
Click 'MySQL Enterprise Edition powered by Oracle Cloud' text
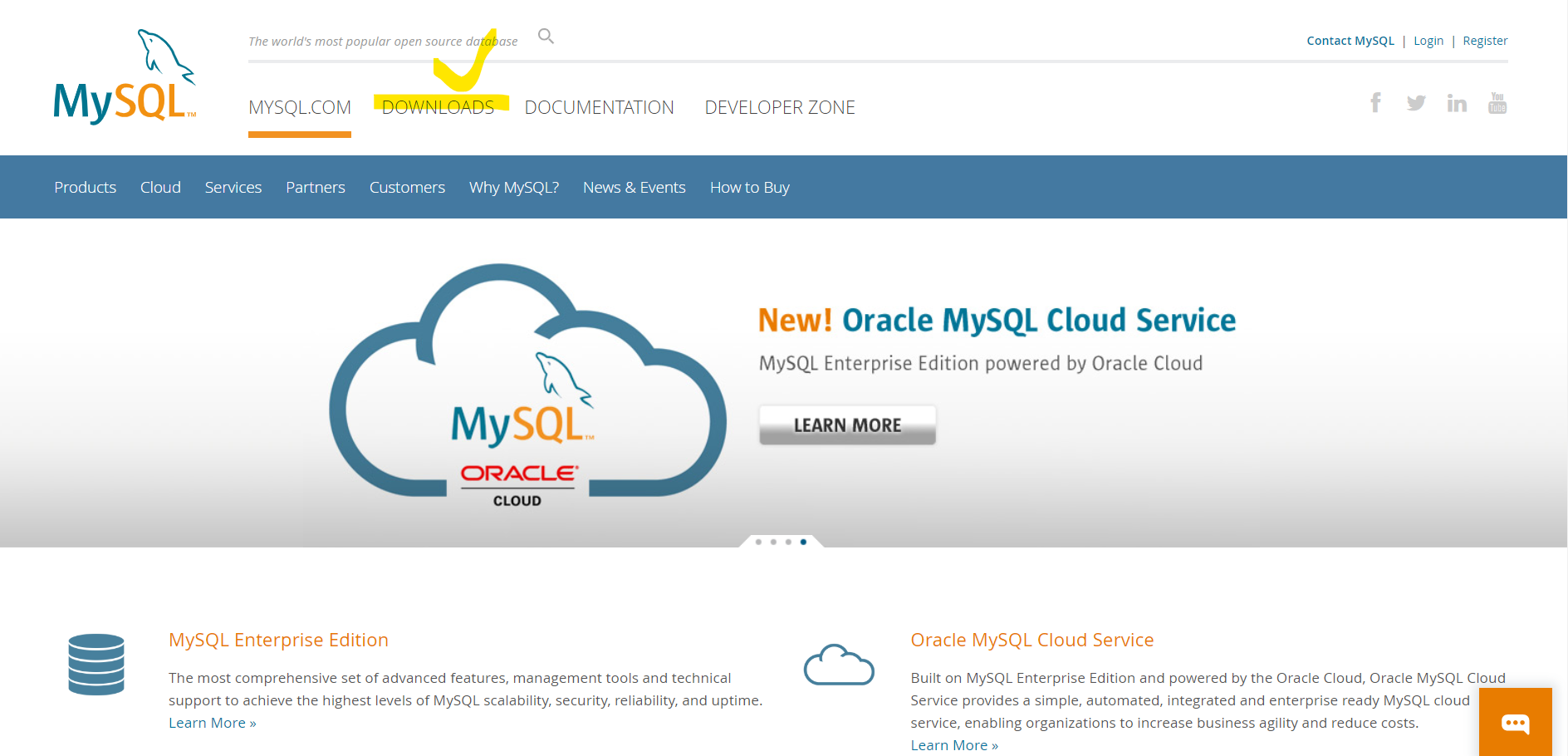tap(981, 363)
